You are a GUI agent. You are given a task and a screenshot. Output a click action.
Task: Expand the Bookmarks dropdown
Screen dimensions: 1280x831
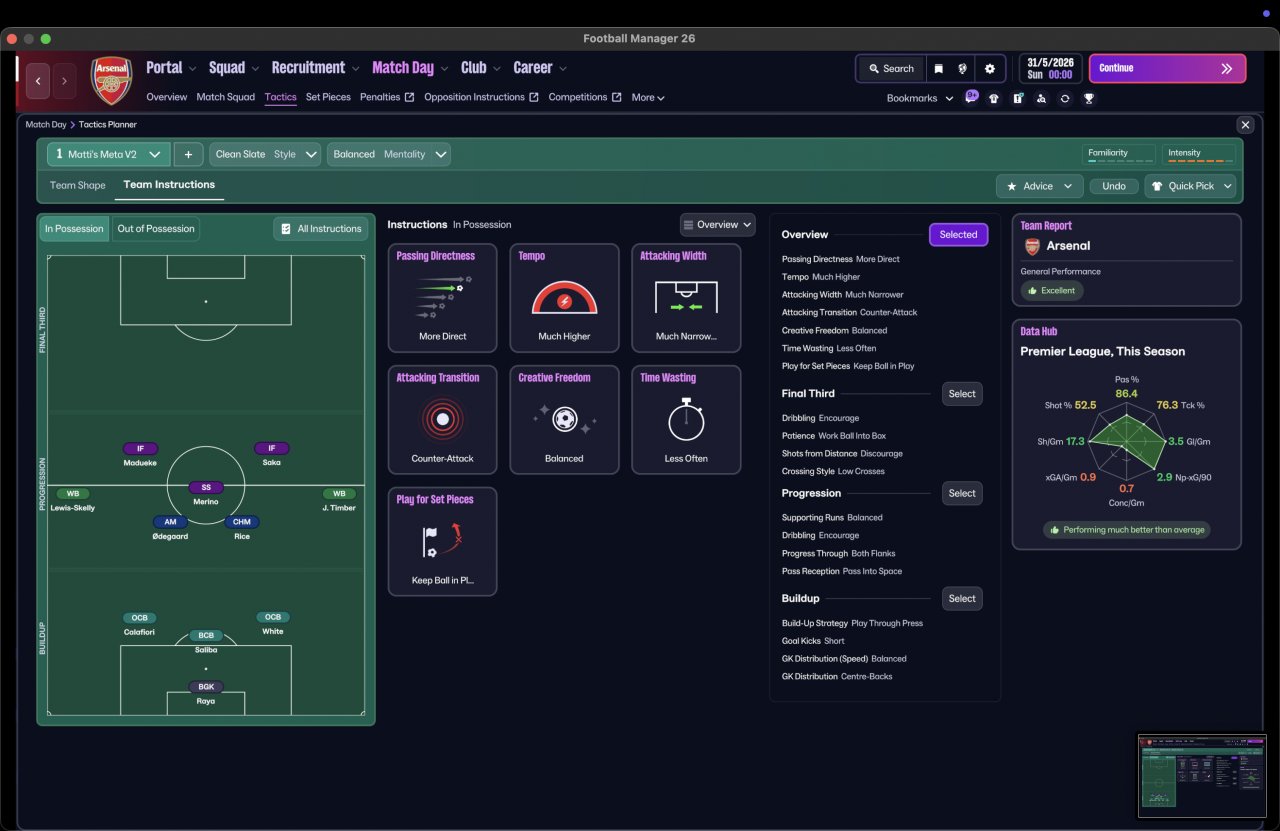[920, 98]
